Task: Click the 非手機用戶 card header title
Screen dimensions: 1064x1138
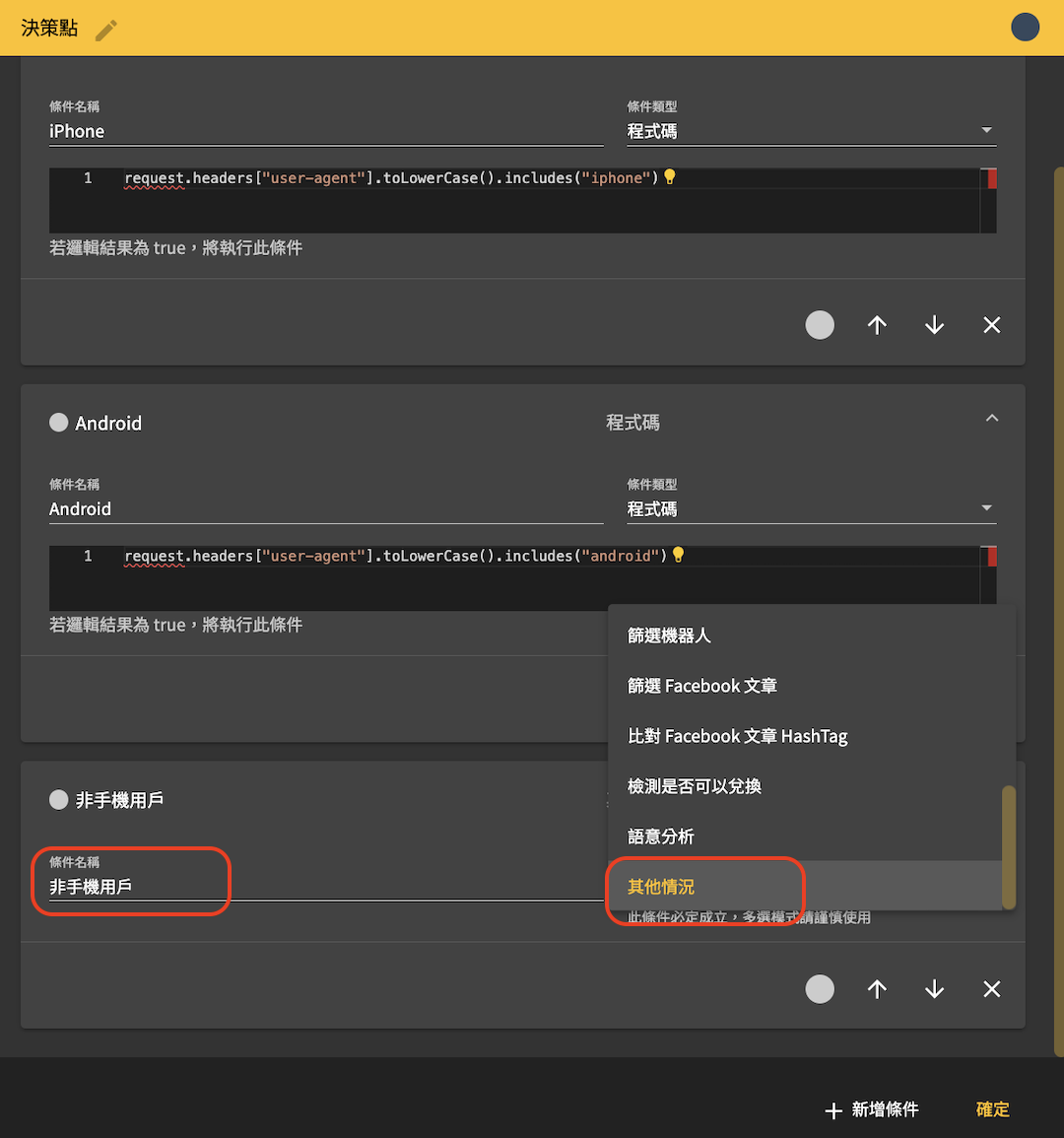Action: 119,800
